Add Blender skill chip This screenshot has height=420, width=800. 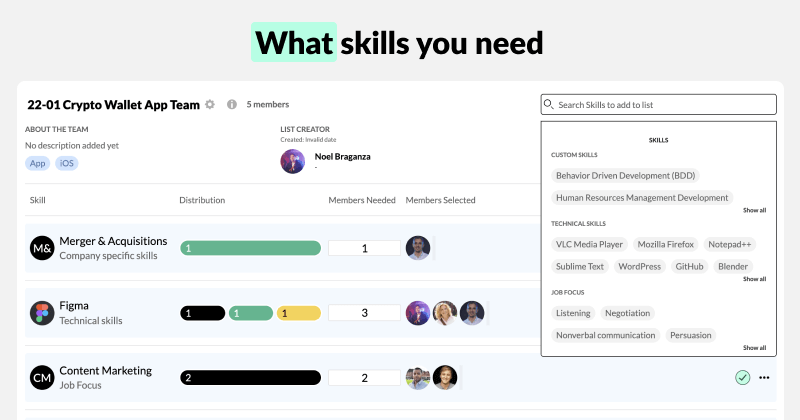[733, 266]
